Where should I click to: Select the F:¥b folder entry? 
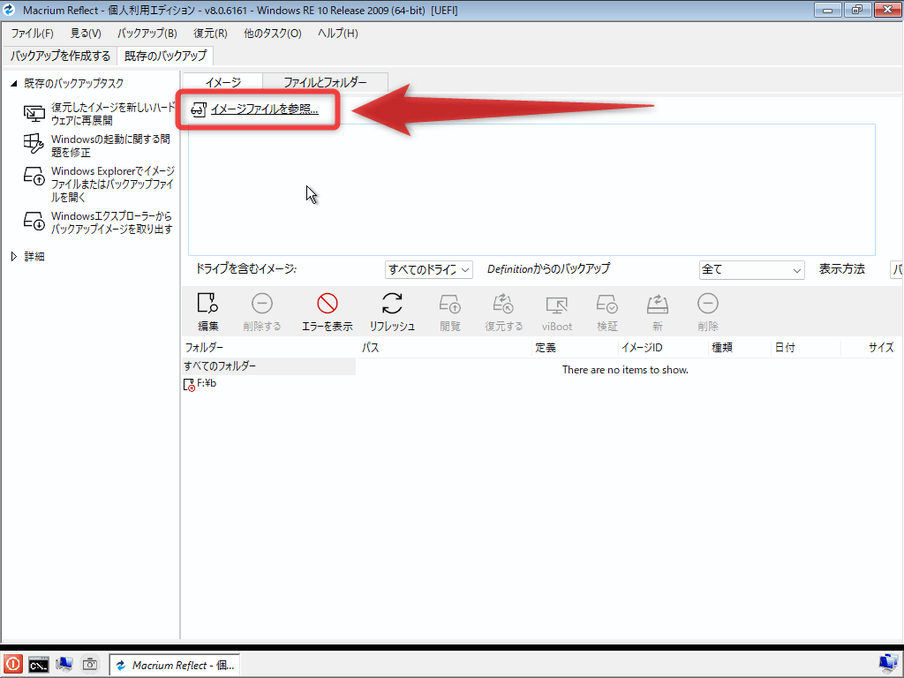point(206,383)
